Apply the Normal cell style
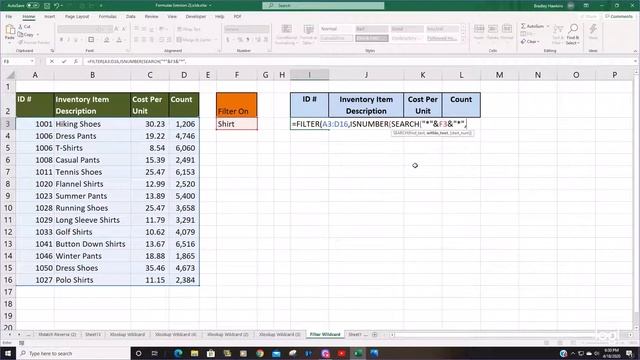The image size is (640, 360). (336, 29)
